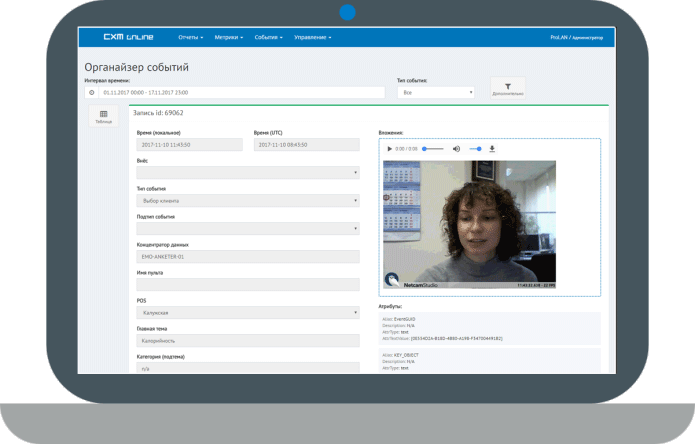Open additional filters with the funnel icon
This screenshot has height=444, width=695.
click(507, 89)
